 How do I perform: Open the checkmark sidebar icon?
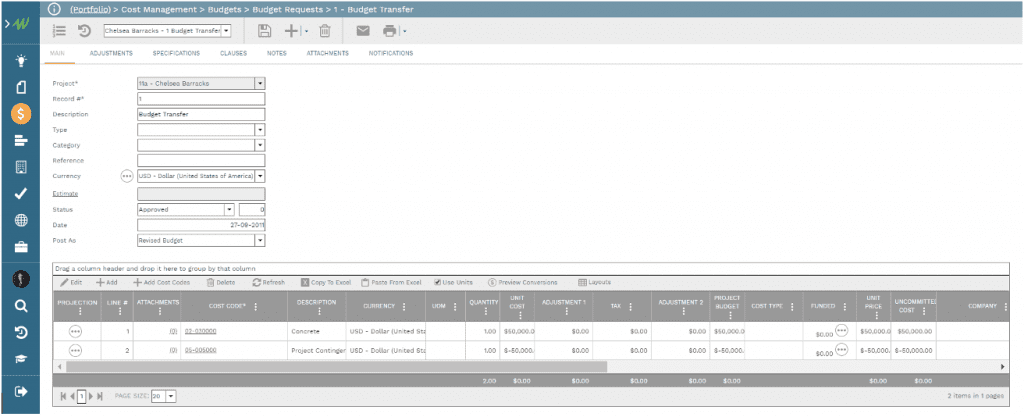pos(21,194)
